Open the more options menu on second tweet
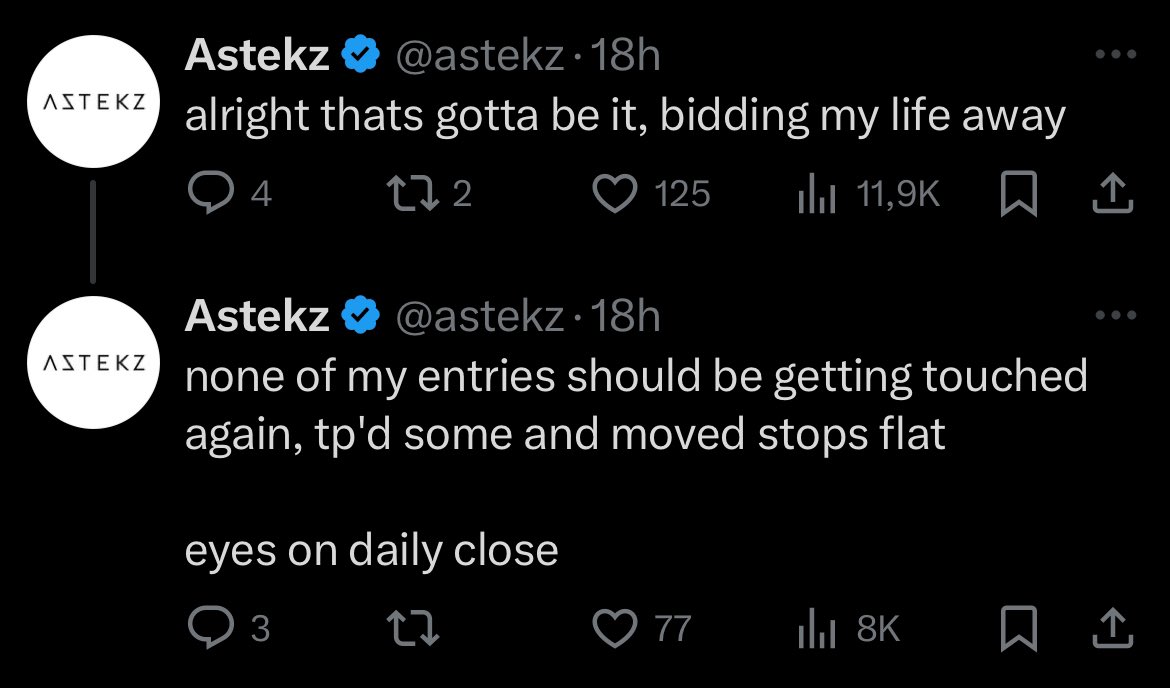Viewport: 1170px width, 688px height. pyautogui.click(x=1116, y=315)
